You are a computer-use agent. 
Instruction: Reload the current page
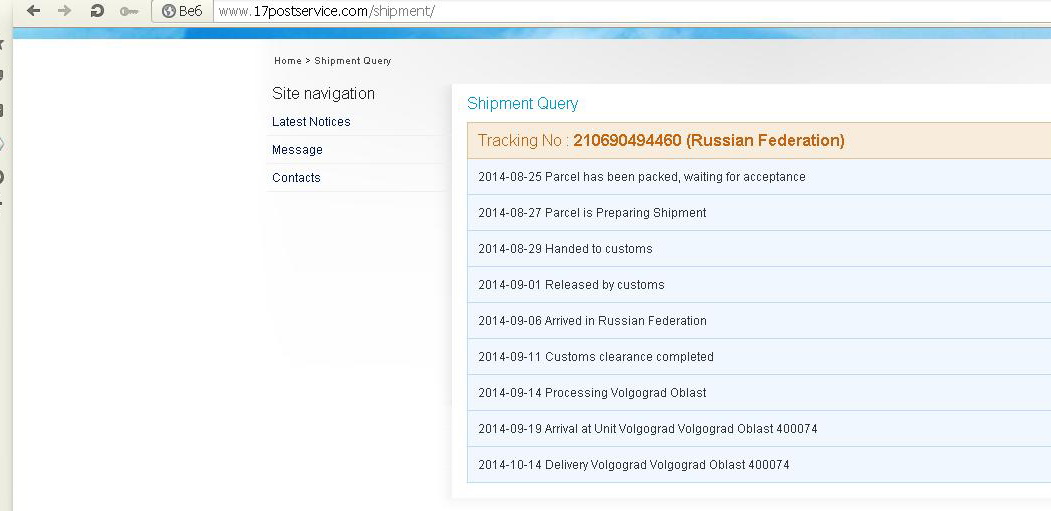click(x=97, y=11)
